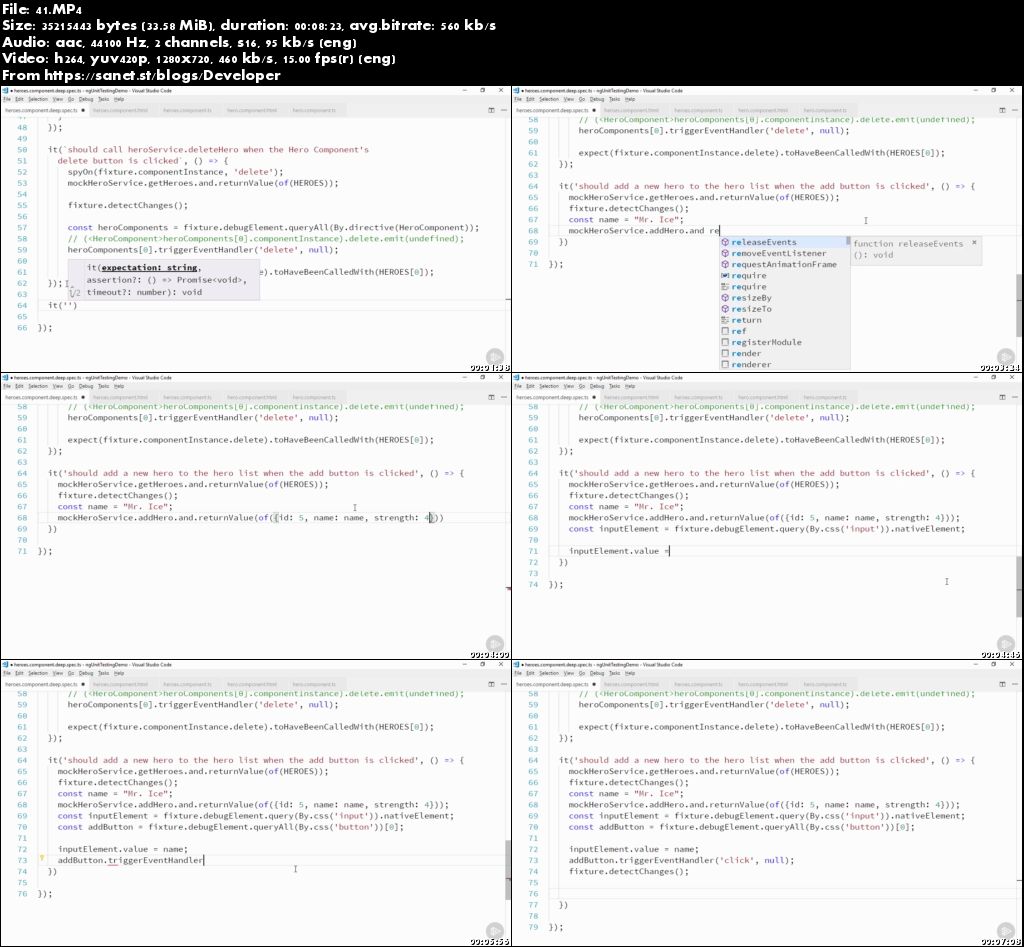The height and width of the screenshot is (947, 1024).
Task: Pick the registerModule suggestion icon
Action: 725,342
